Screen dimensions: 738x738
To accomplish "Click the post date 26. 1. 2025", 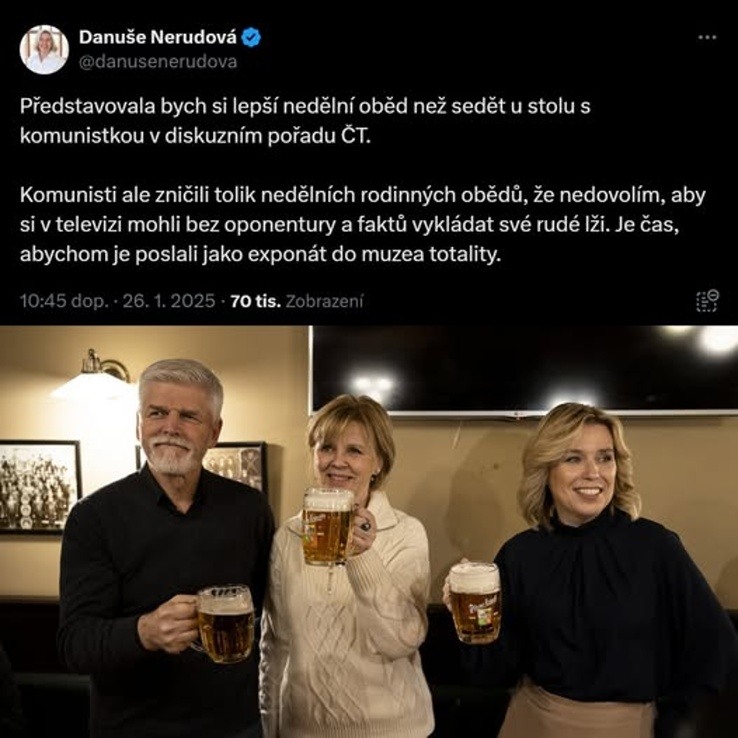I will pos(168,301).
